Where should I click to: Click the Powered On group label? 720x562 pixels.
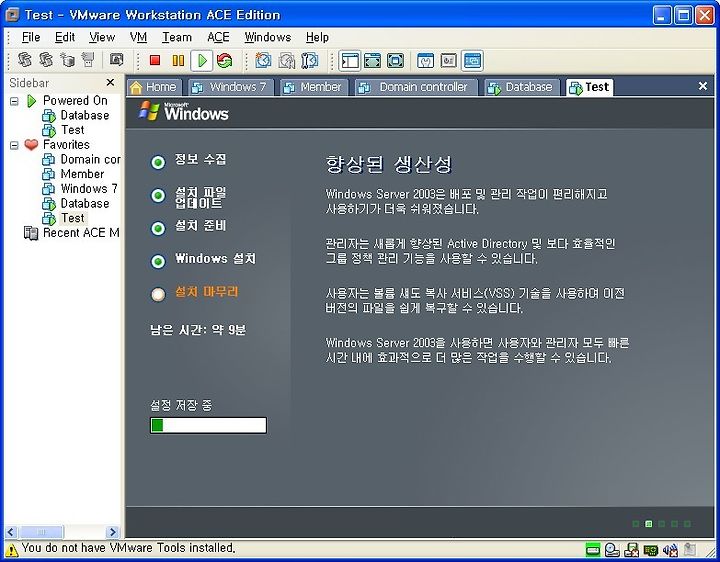click(75, 101)
